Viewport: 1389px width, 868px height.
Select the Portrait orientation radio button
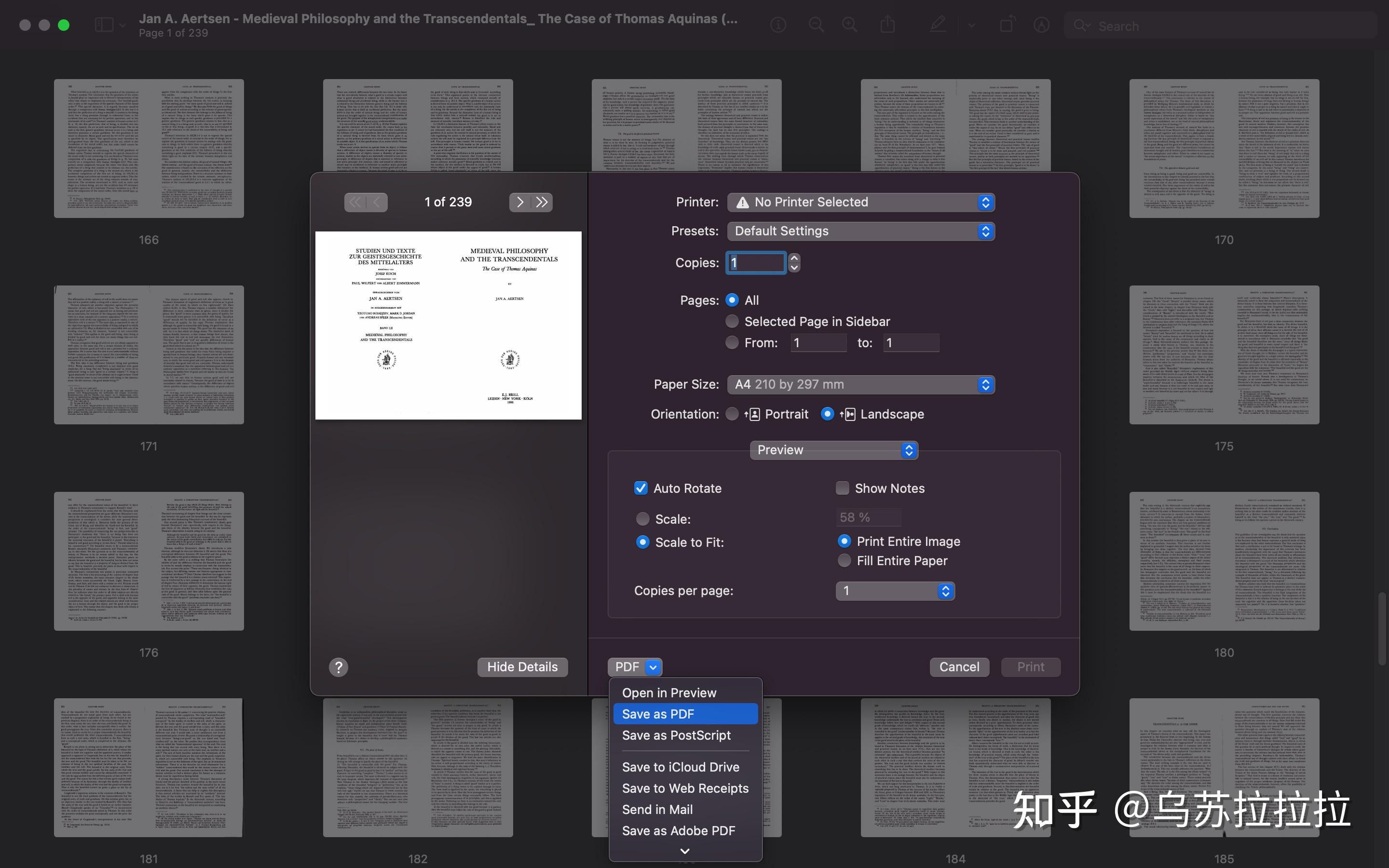(x=732, y=413)
